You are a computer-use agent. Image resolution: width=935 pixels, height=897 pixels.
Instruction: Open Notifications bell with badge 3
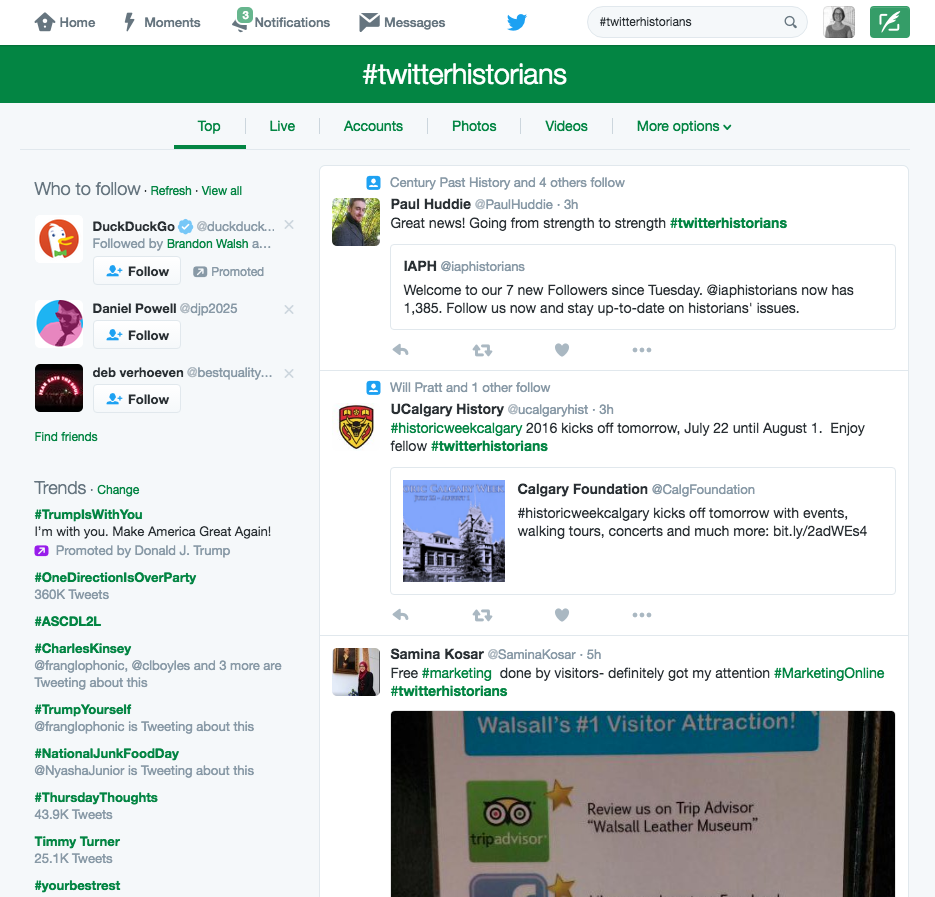(x=242, y=20)
